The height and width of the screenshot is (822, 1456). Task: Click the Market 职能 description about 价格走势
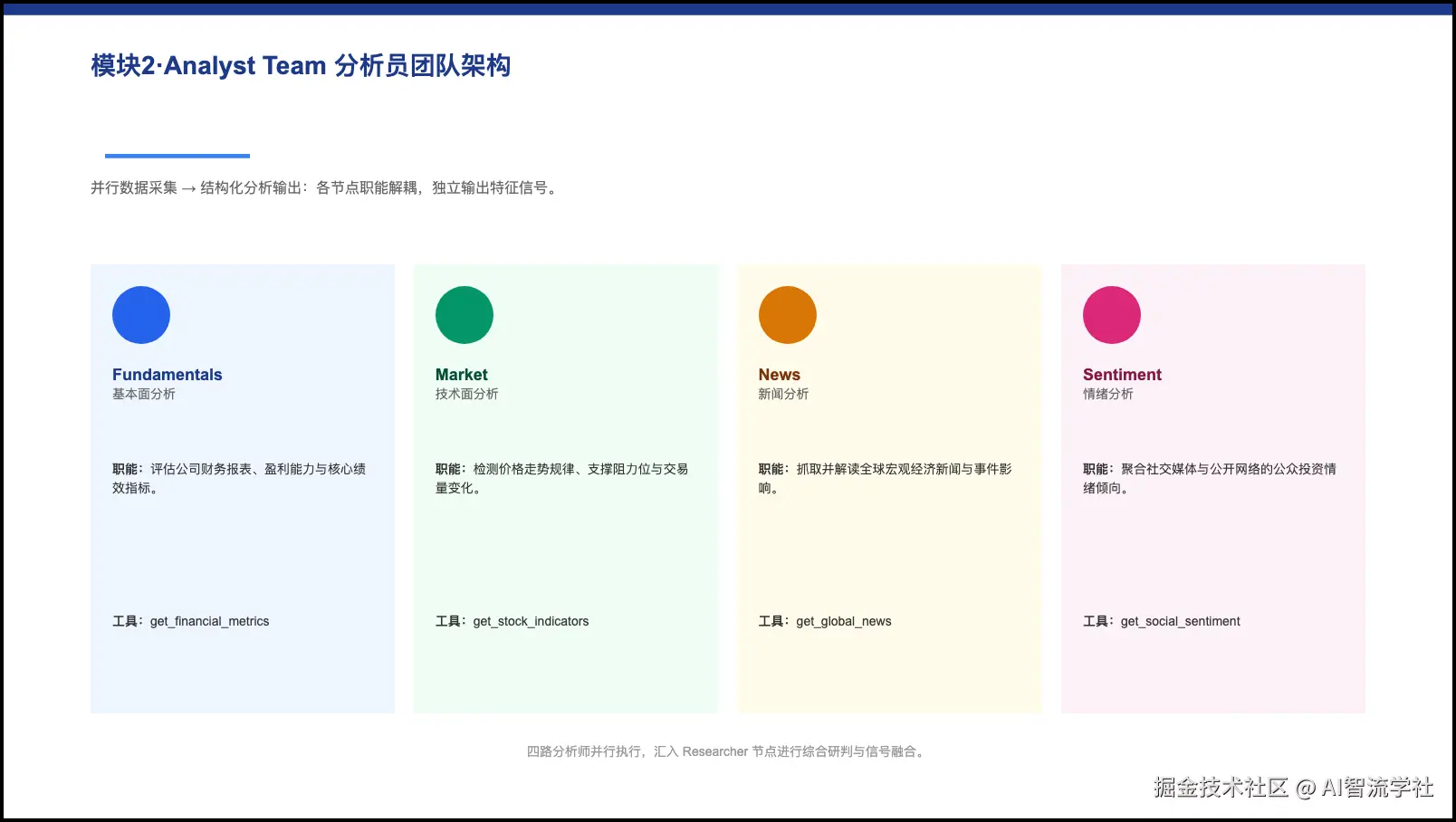[x=562, y=478]
